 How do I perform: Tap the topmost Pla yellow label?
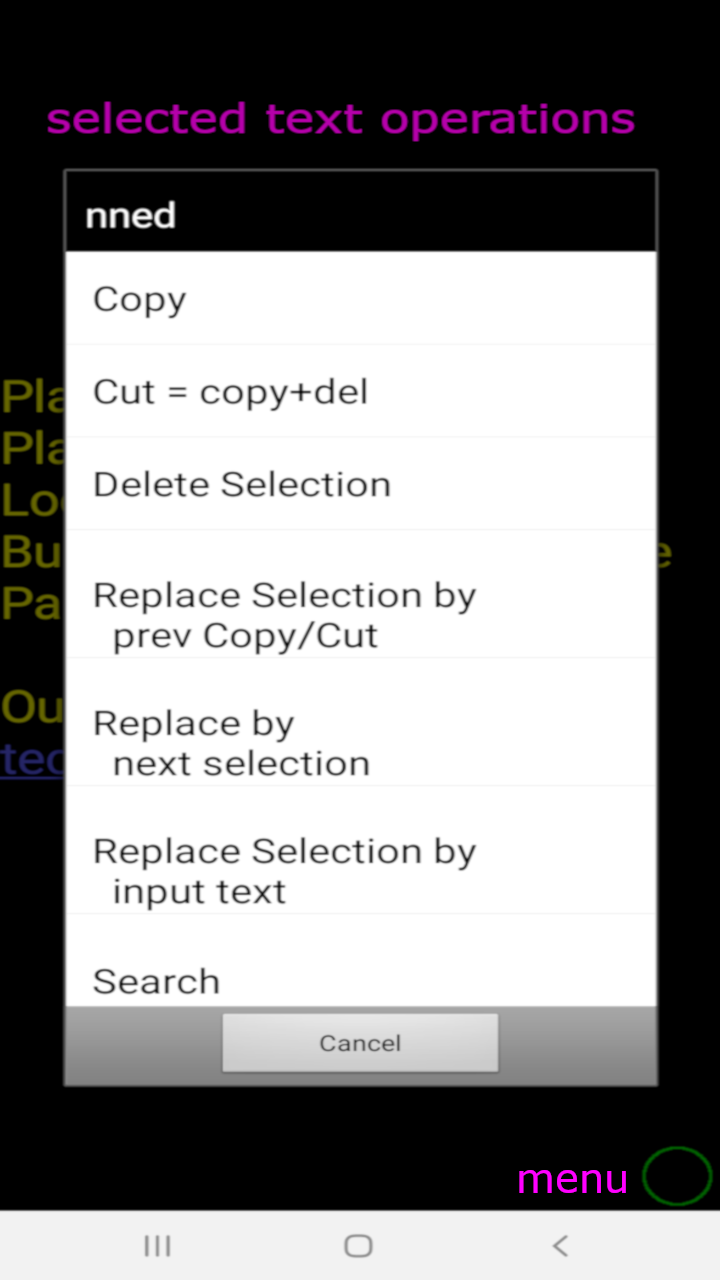click(x=30, y=396)
